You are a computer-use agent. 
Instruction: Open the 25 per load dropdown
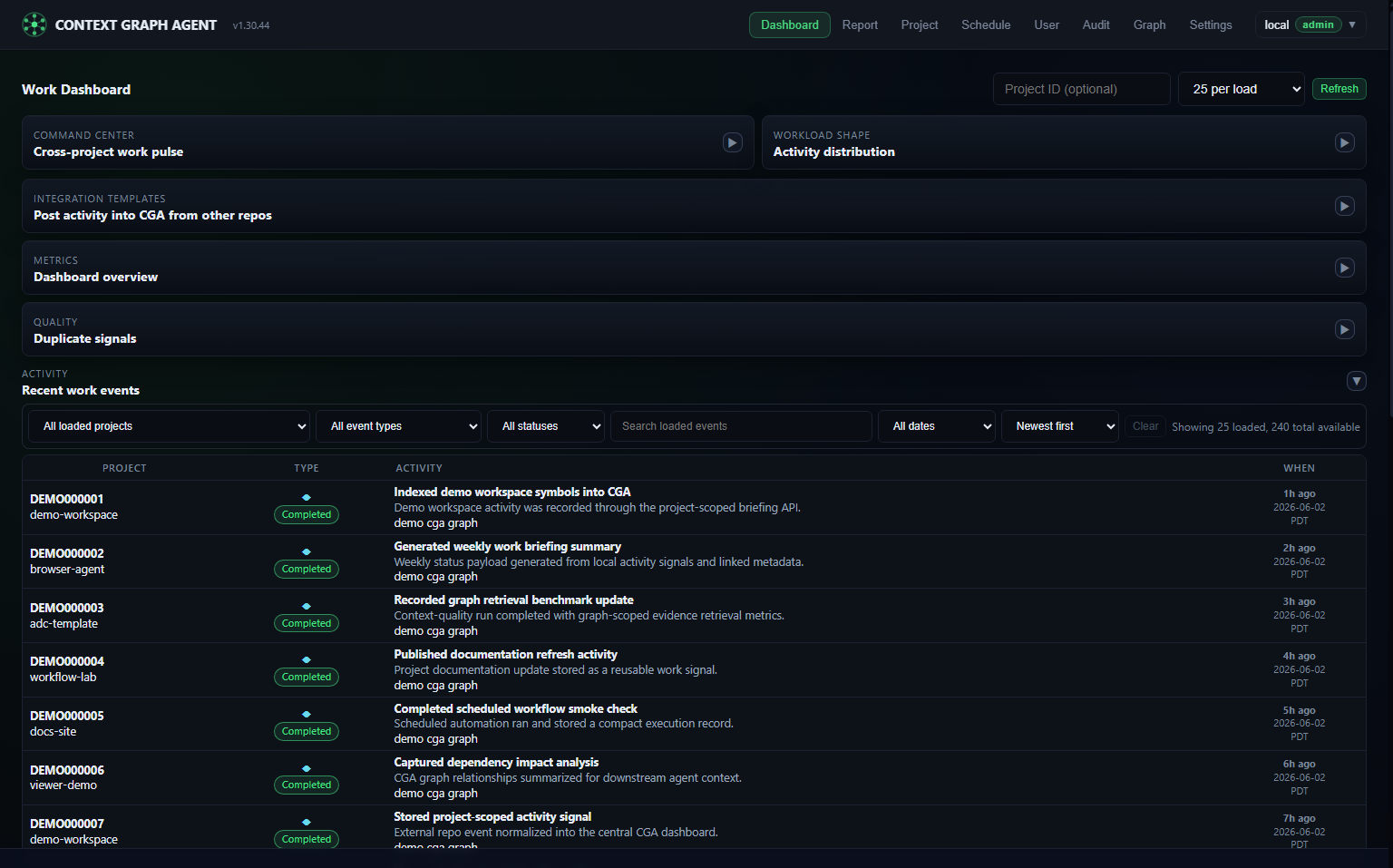click(x=1242, y=89)
